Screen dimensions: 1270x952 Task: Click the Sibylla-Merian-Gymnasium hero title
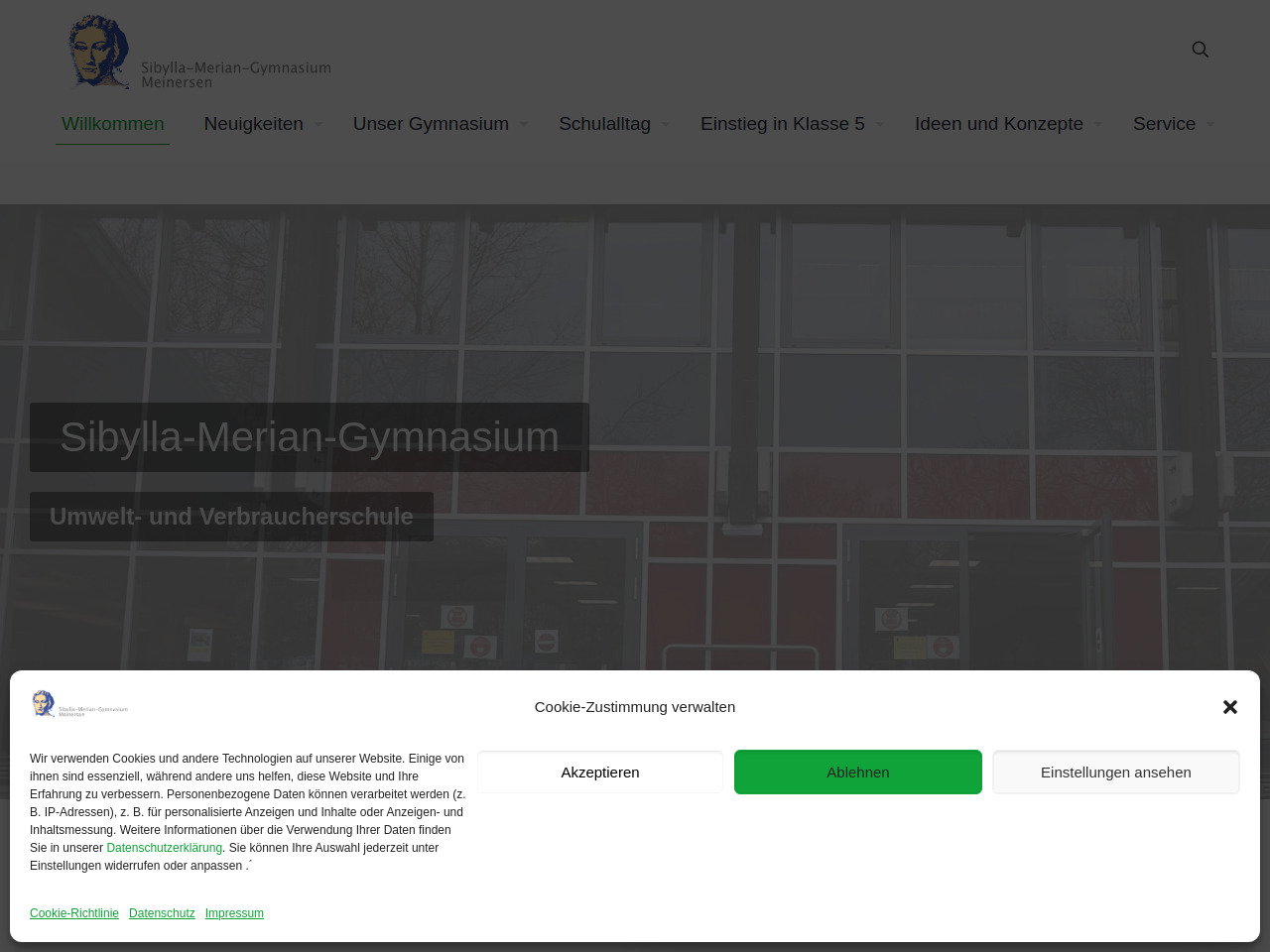click(310, 437)
